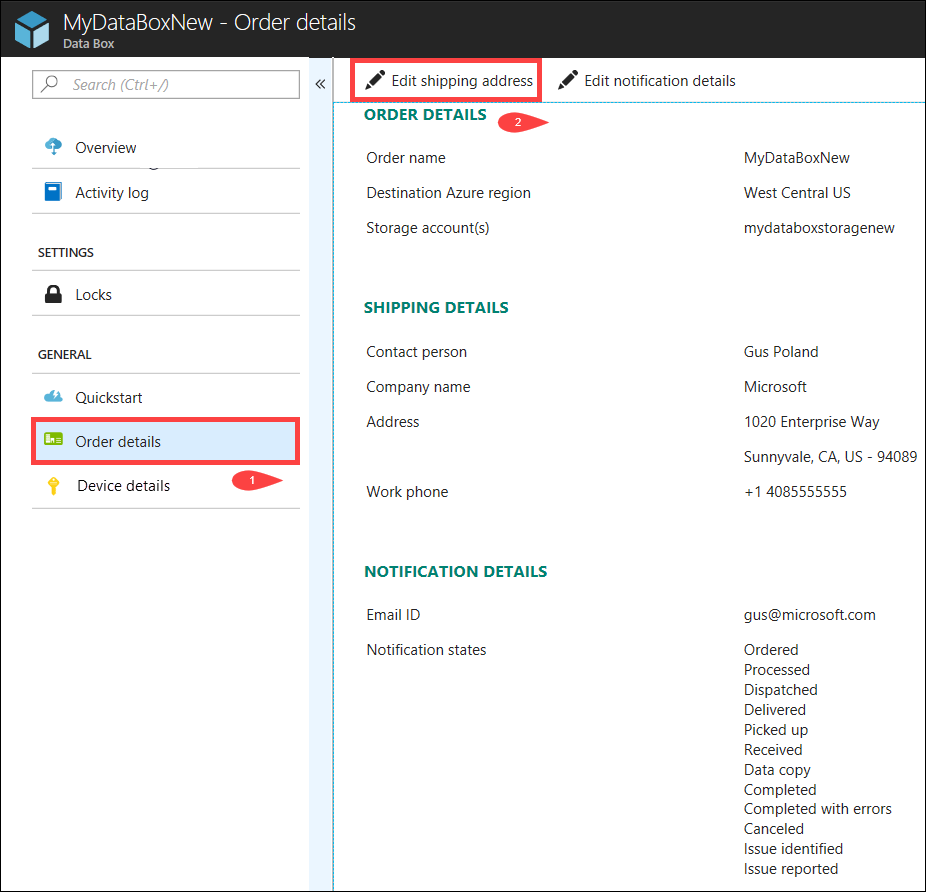Click inside the Search (Ctrl+/) field
Image resolution: width=926 pixels, height=892 pixels.
point(165,84)
